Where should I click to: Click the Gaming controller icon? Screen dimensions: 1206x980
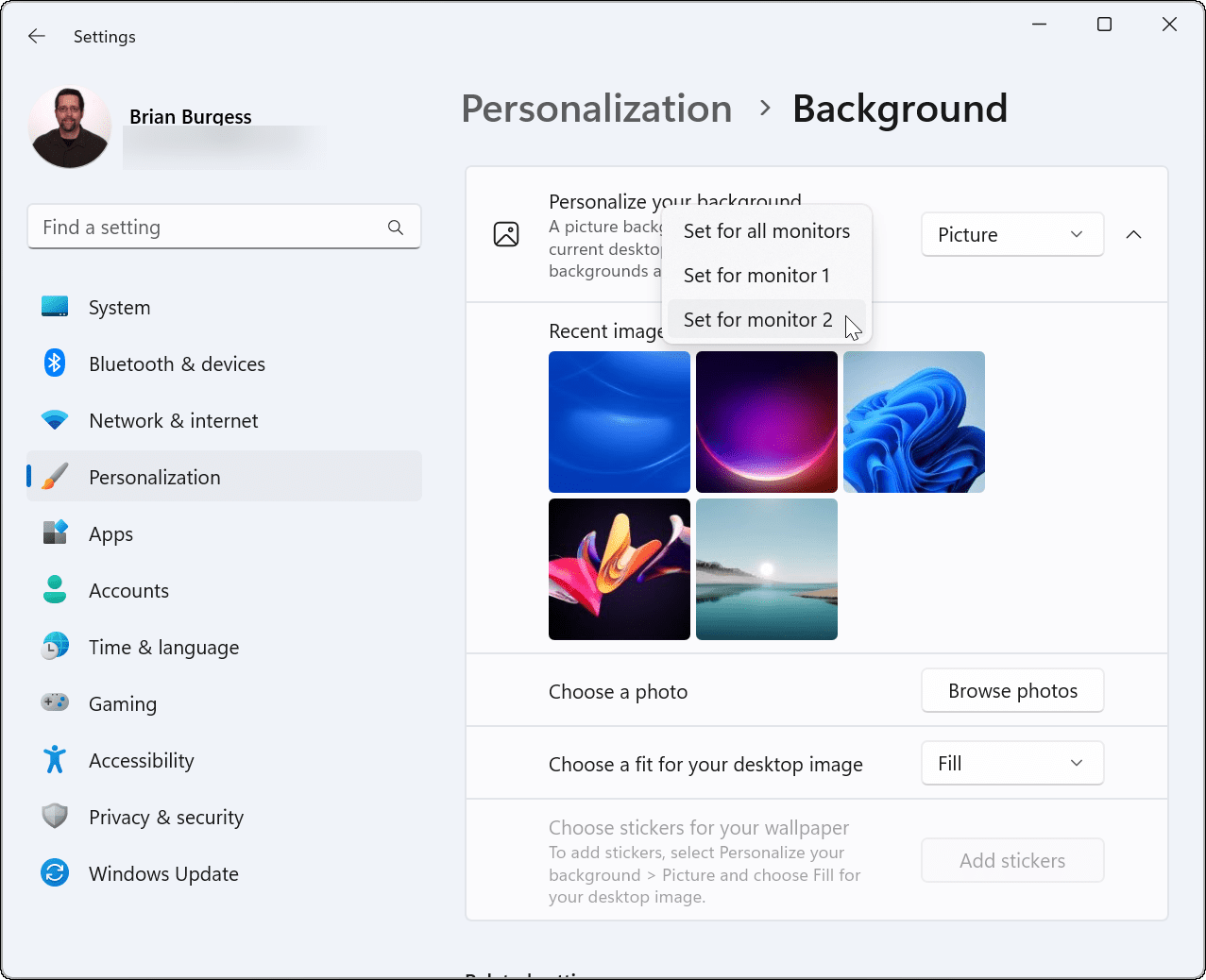click(x=55, y=703)
